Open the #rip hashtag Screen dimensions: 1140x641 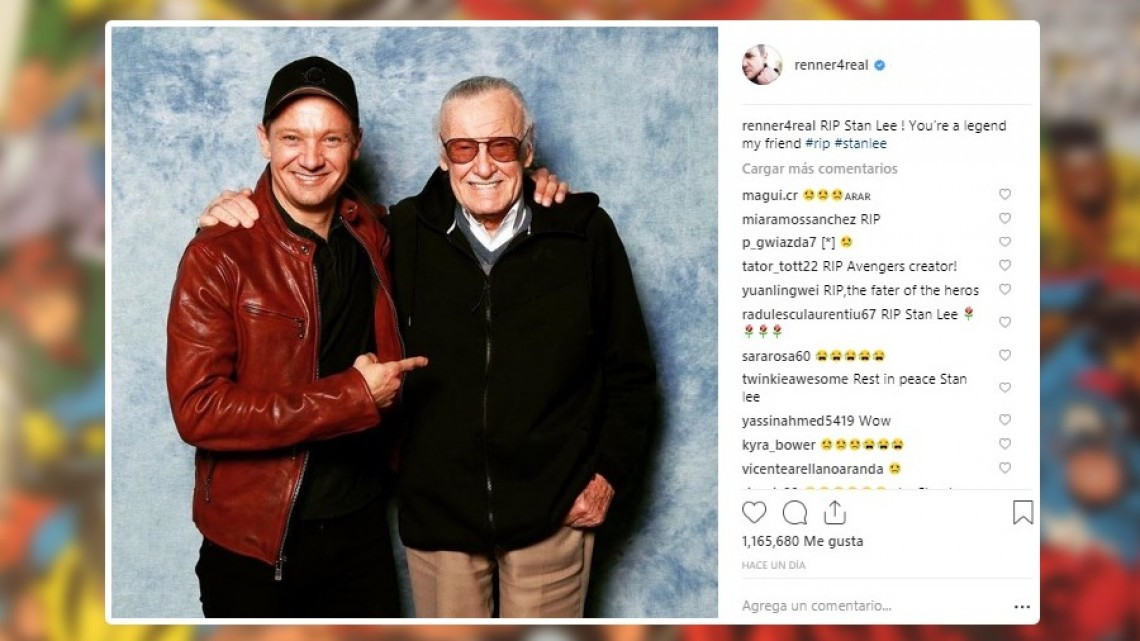click(x=816, y=143)
